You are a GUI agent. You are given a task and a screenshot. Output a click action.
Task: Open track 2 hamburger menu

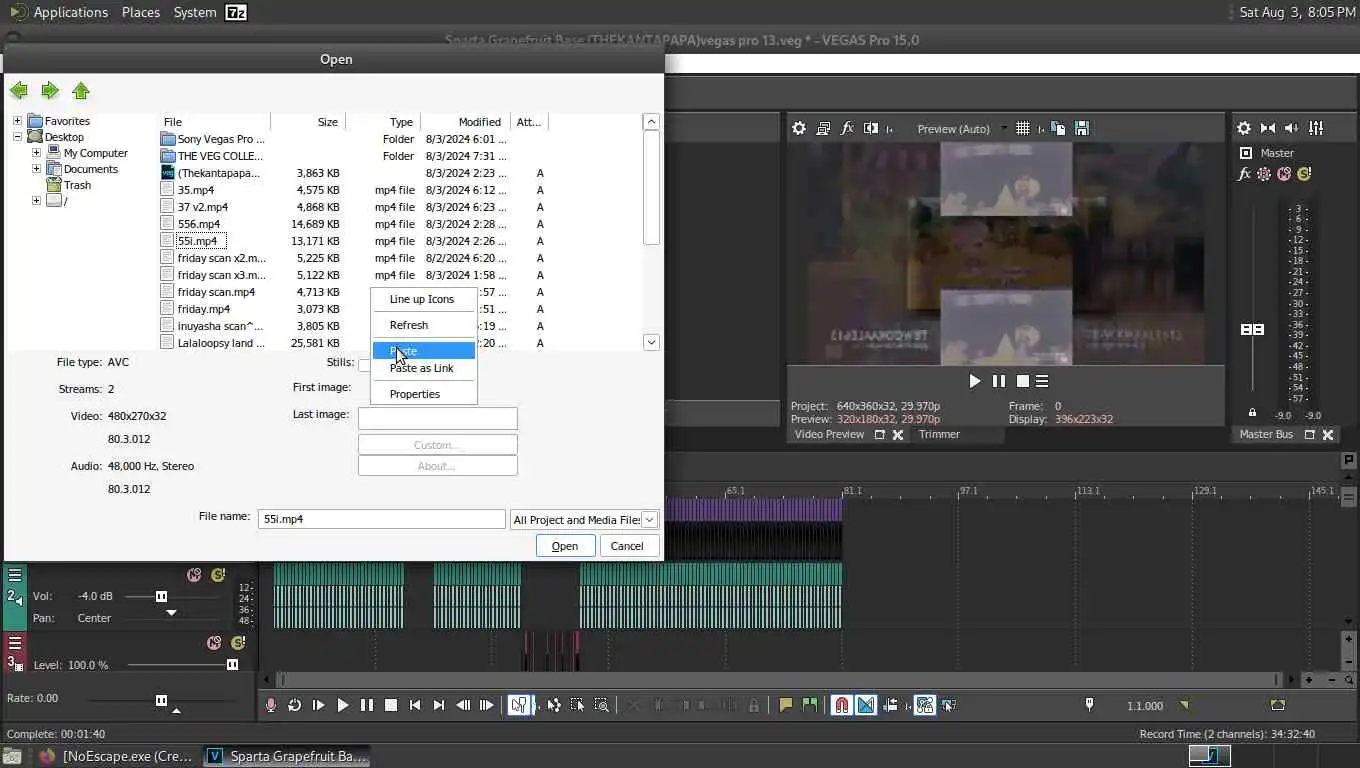coord(15,575)
